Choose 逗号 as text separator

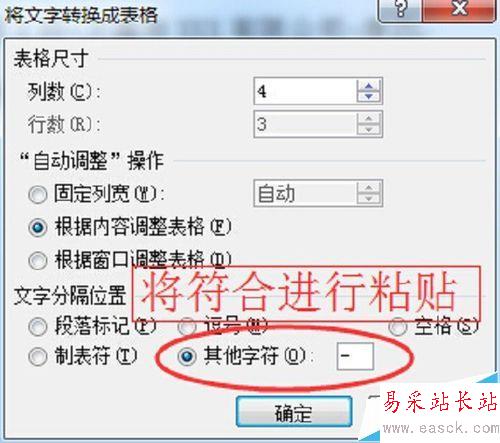[187, 327]
